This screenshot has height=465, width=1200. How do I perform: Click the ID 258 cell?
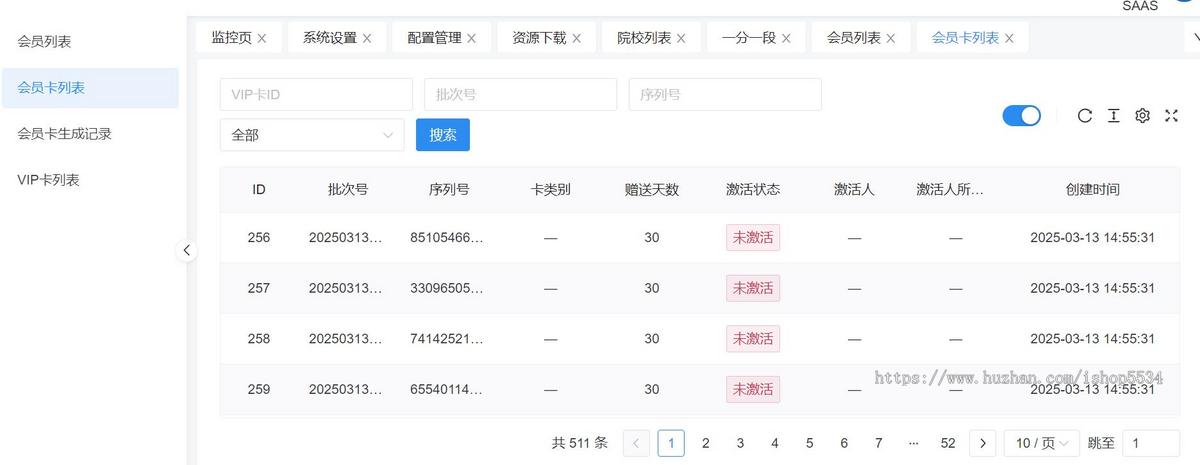[x=259, y=339]
